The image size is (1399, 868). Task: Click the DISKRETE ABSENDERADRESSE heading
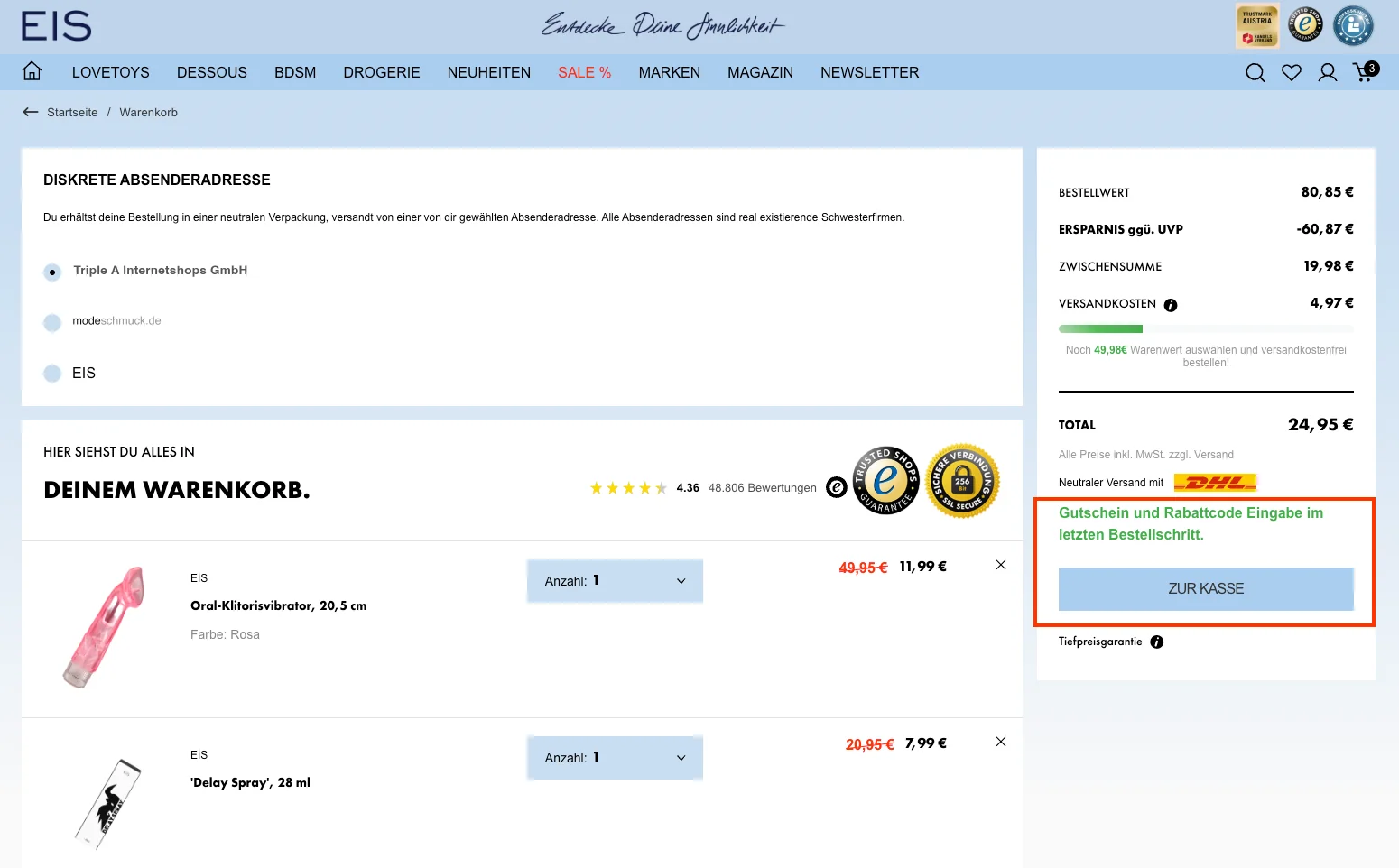point(157,180)
